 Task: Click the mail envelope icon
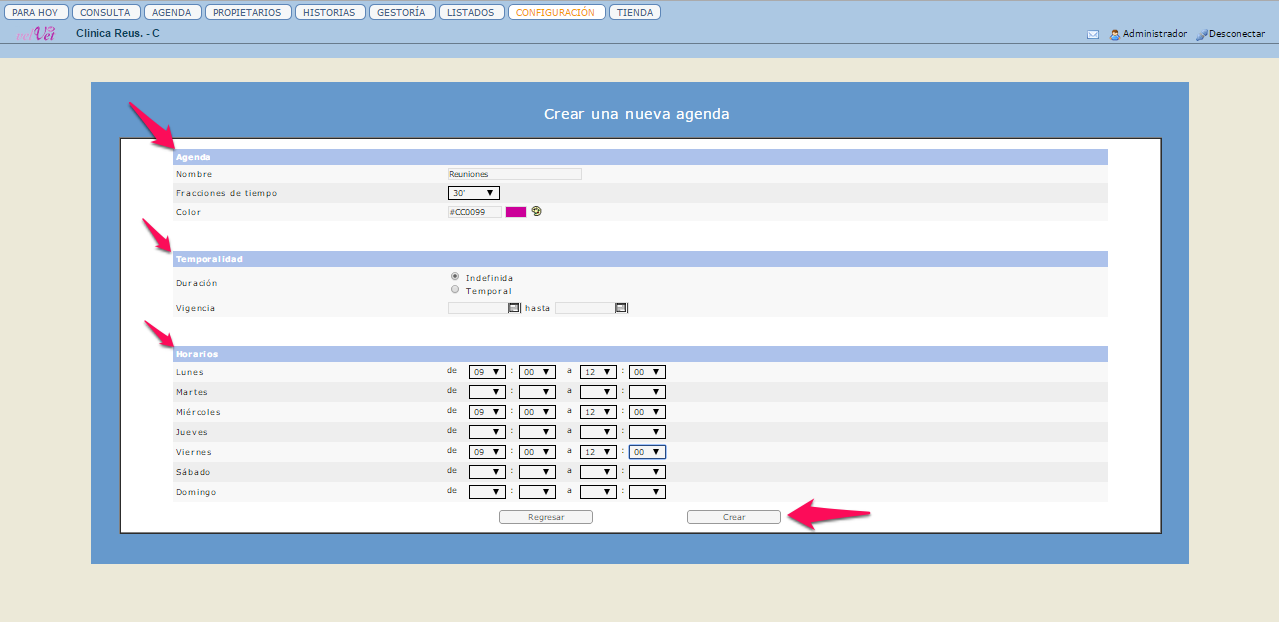[x=1093, y=34]
